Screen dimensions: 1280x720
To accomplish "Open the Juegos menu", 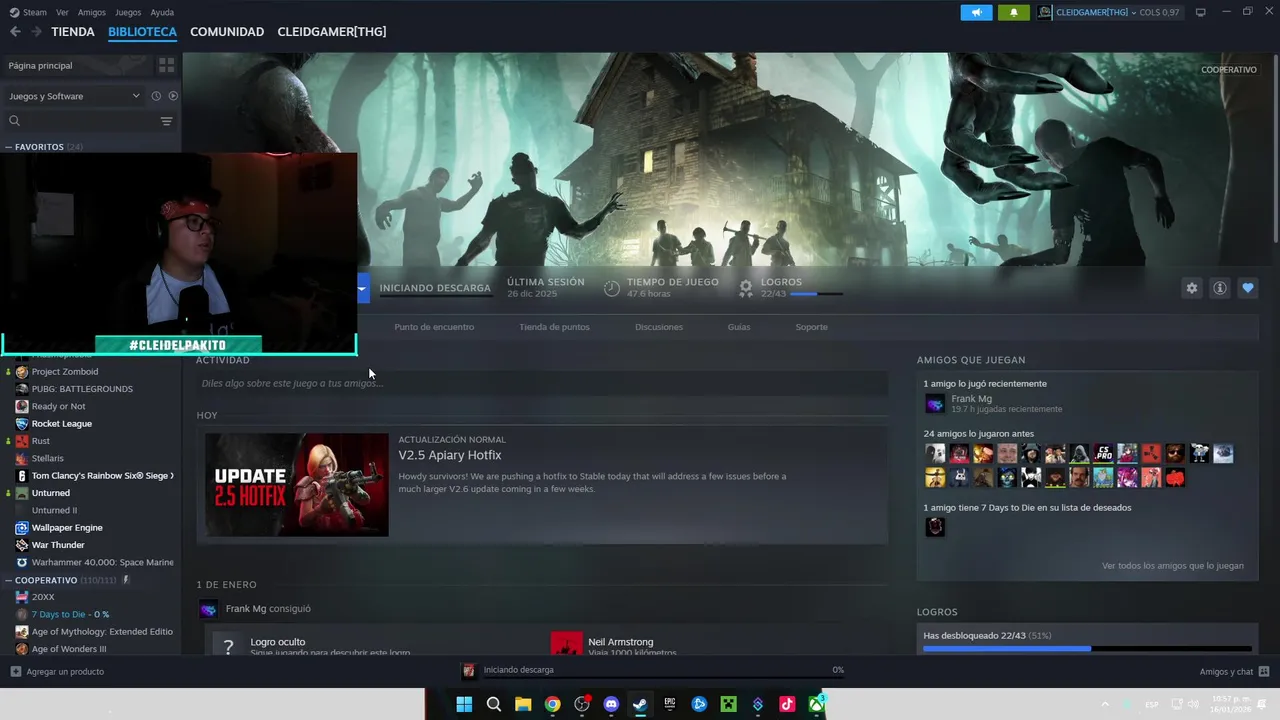I will pos(128,12).
